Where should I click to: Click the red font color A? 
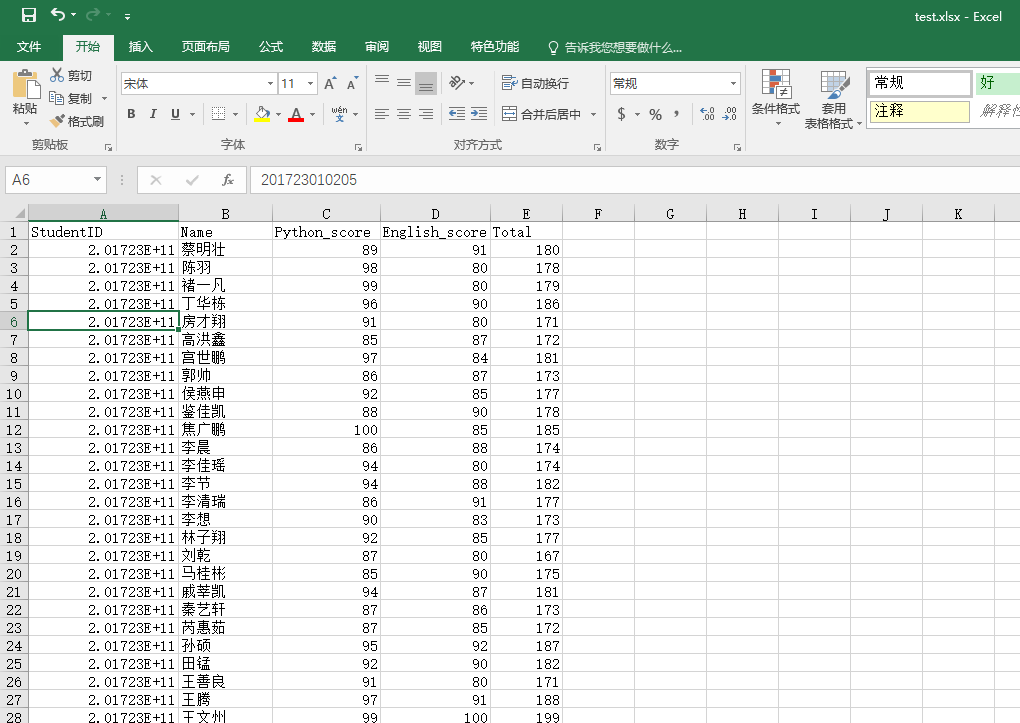[296, 114]
